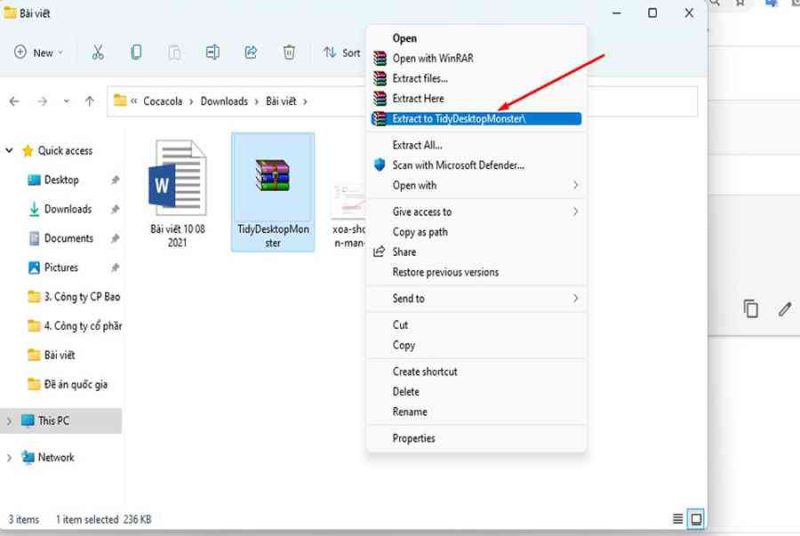The image size is (800, 536).
Task: Expand the This PC tree node
Action: tap(10, 421)
